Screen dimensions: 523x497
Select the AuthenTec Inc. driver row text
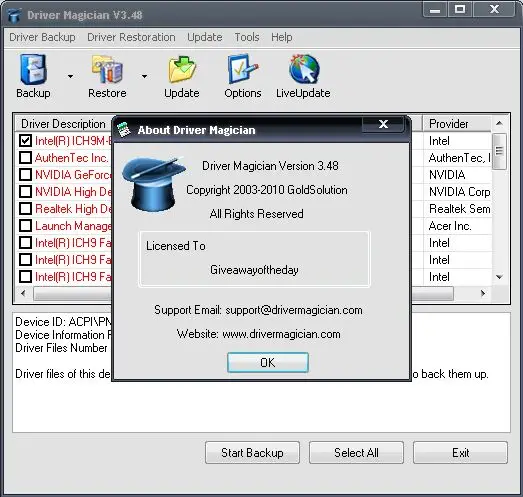click(x=72, y=157)
